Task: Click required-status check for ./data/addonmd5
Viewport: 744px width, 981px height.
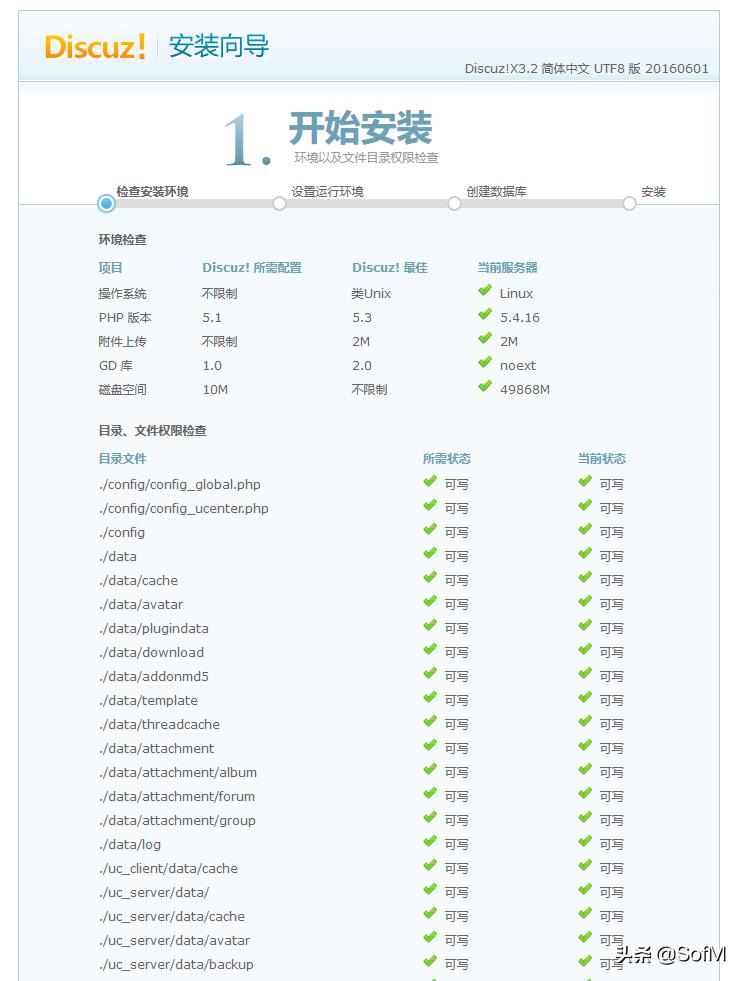Action: pos(430,673)
